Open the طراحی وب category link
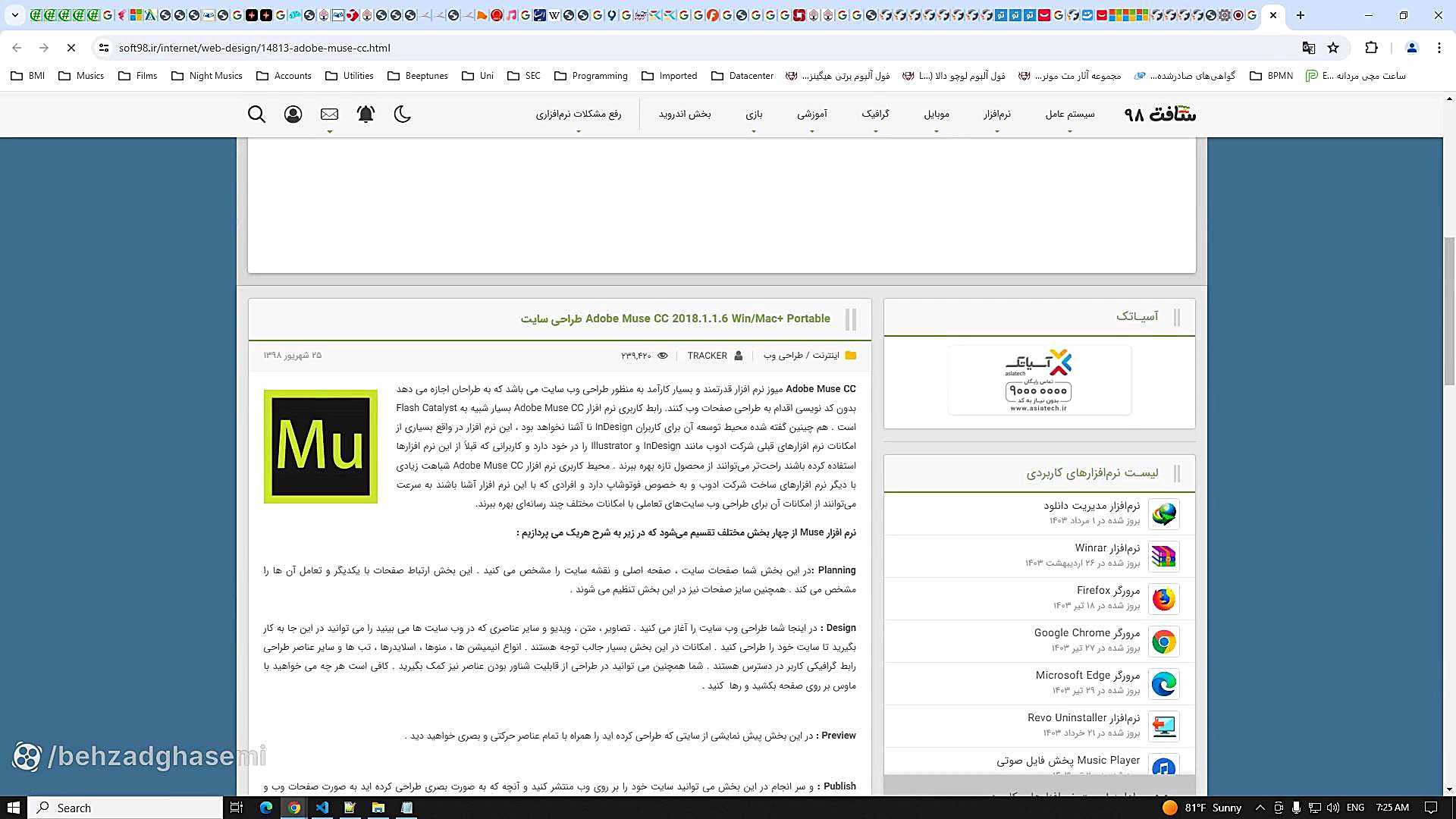Screen dimensions: 1456x819 pos(783,356)
